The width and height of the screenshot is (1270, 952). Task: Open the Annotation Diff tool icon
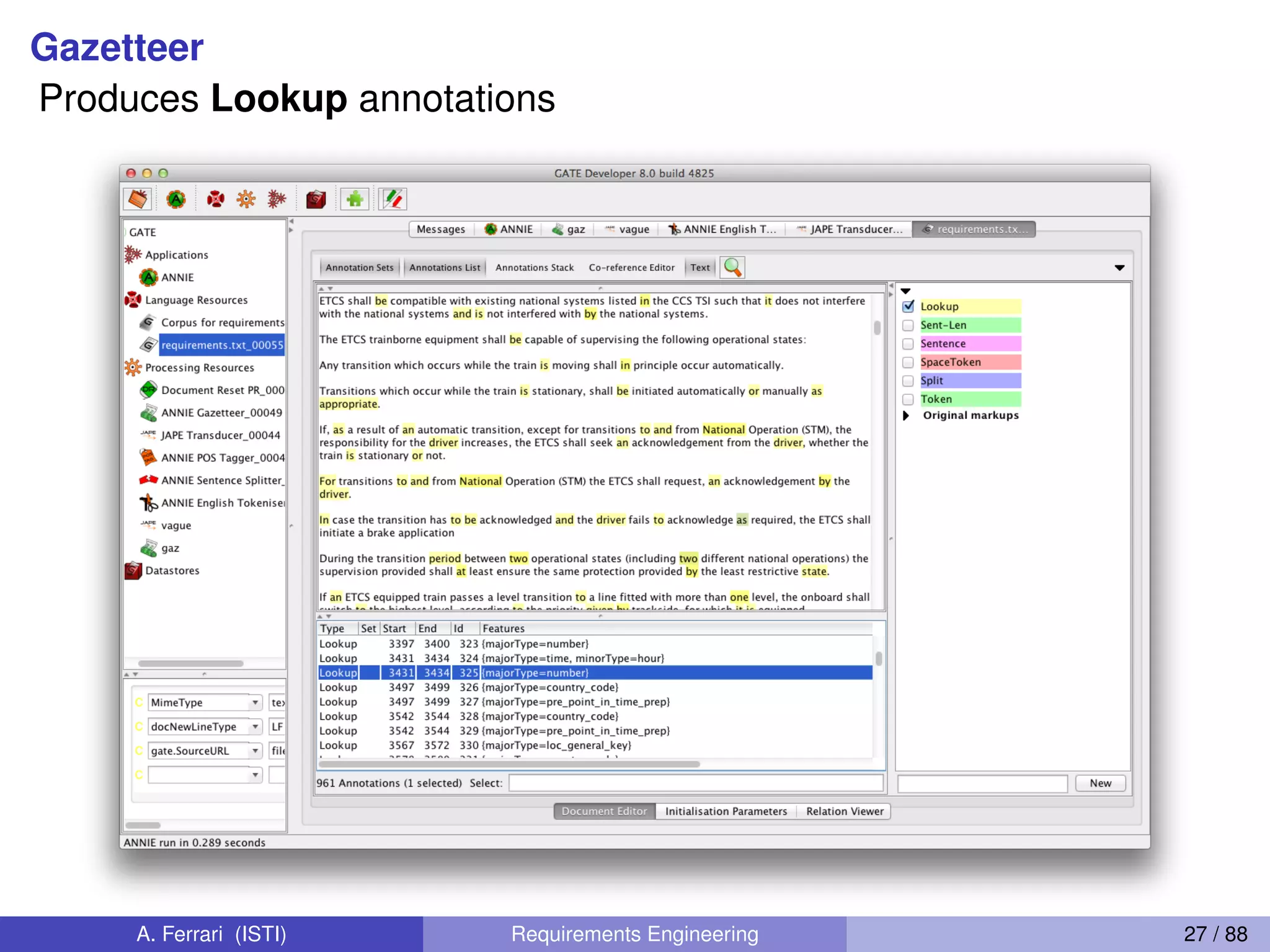(393, 199)
